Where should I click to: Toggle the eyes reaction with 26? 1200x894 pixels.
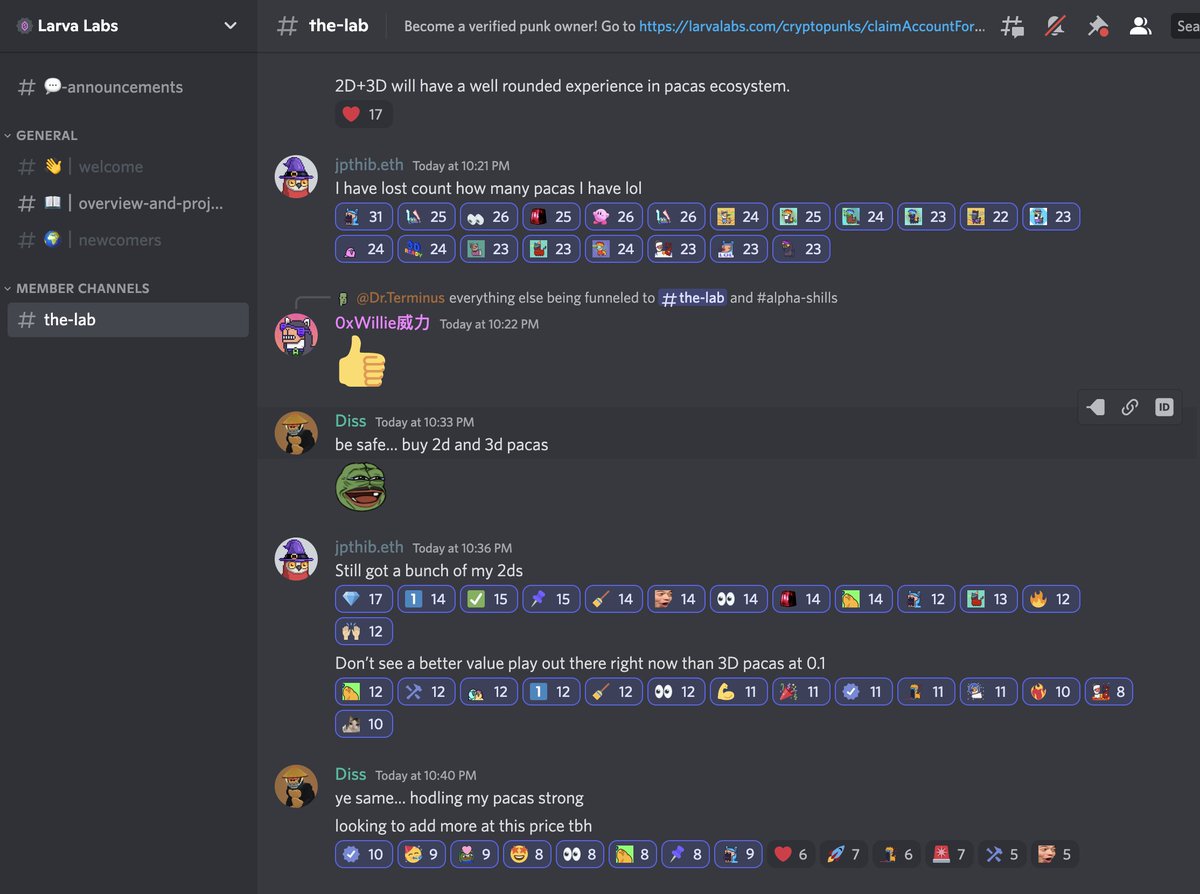click(x=489, y=216)
